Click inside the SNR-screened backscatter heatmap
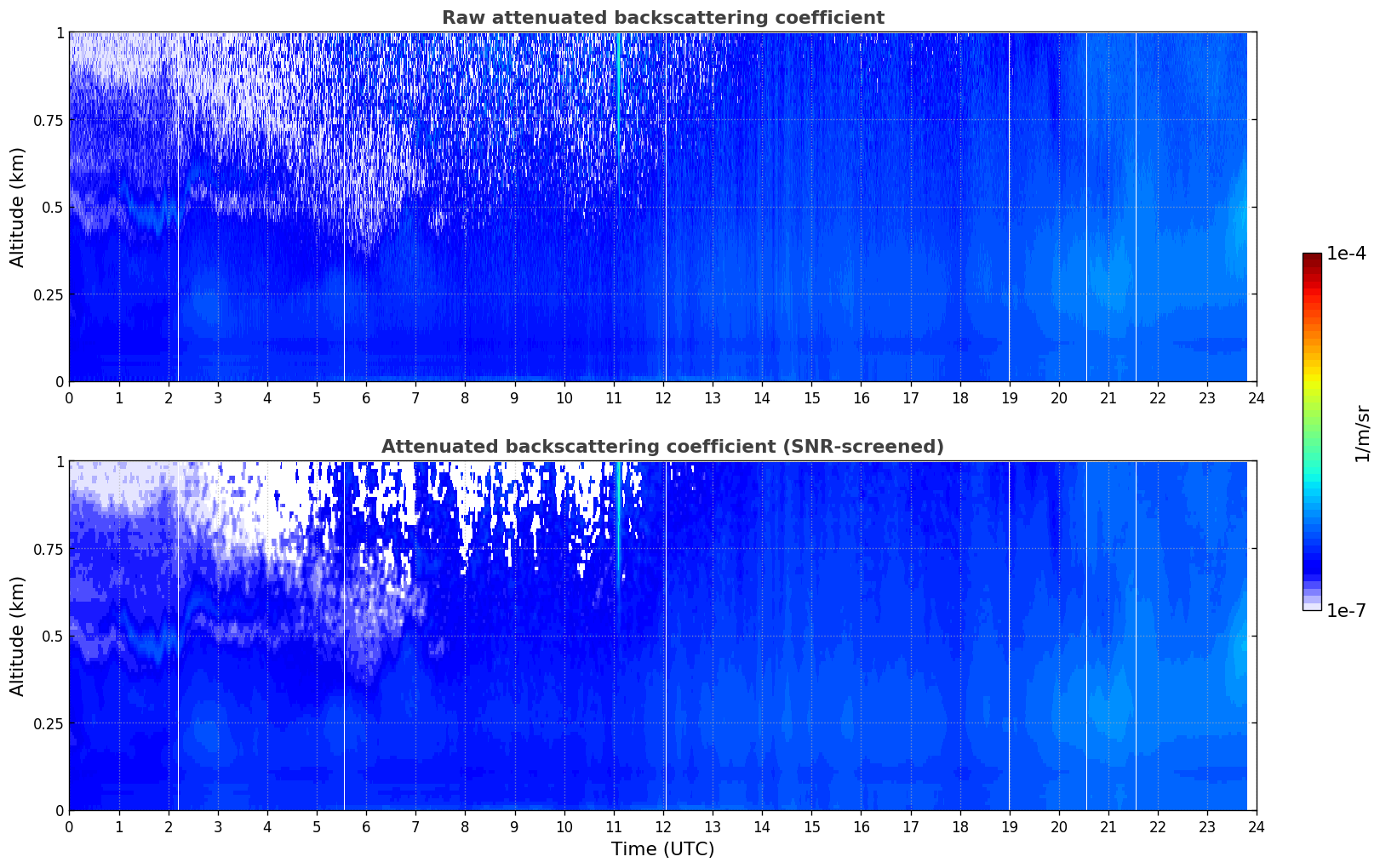Screen dimensions: 1380x868 click(662, 636)
